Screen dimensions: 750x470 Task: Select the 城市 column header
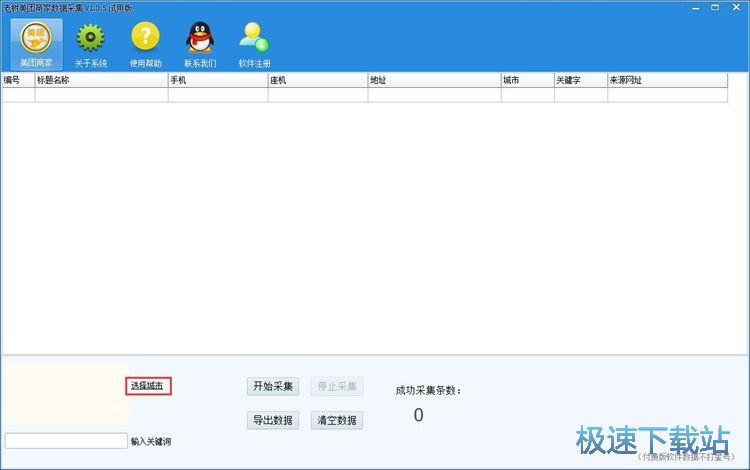528,80
